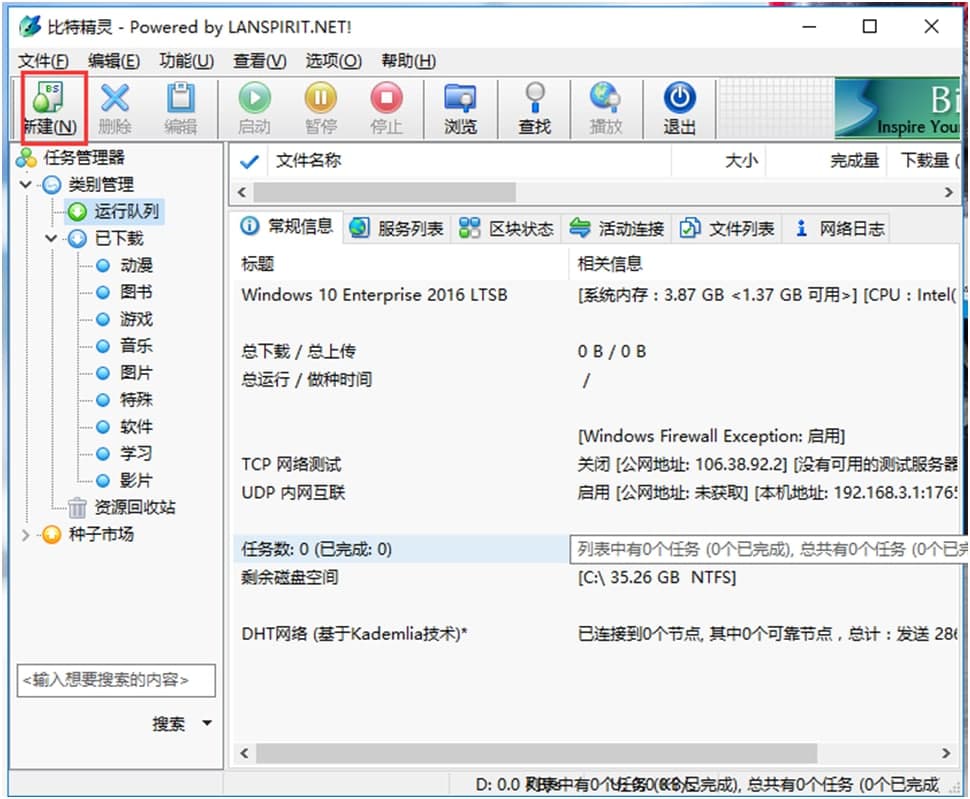This screenshot has height=799, width=970.
Task: Click the search input field
Action: point(115,681)
